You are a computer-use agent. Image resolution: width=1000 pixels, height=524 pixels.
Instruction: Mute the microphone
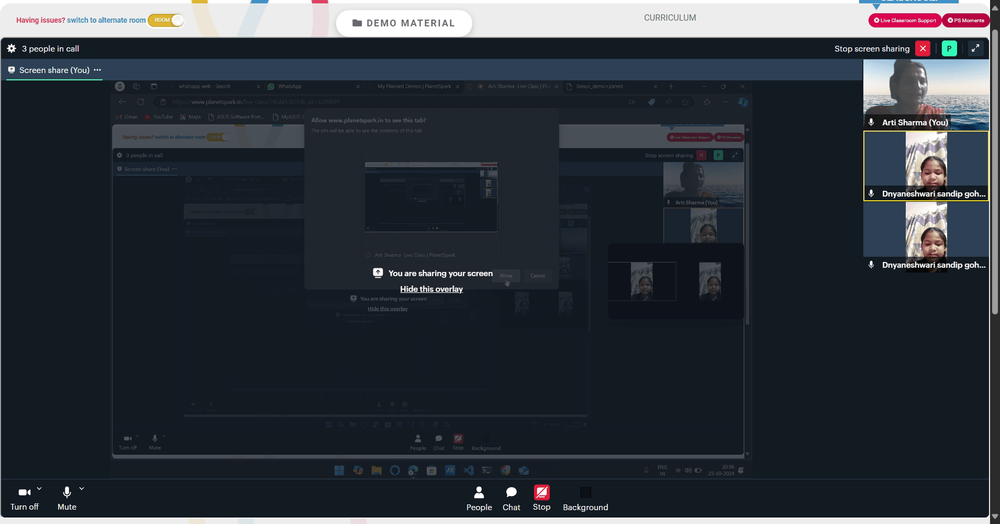click(x=66, y=499)
